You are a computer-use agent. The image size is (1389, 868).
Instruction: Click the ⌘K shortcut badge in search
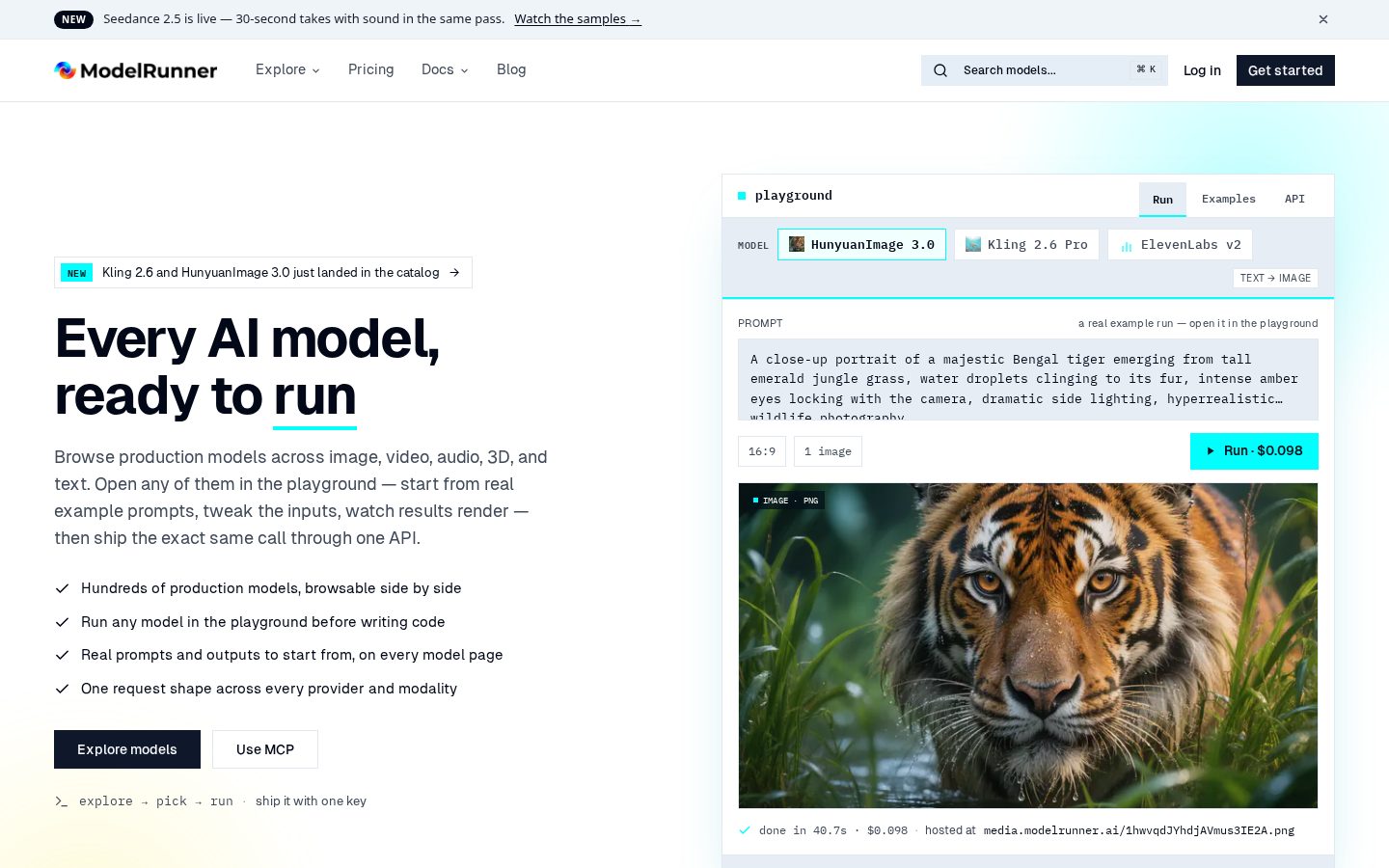pyautogui.click(x=1146, y=69)
